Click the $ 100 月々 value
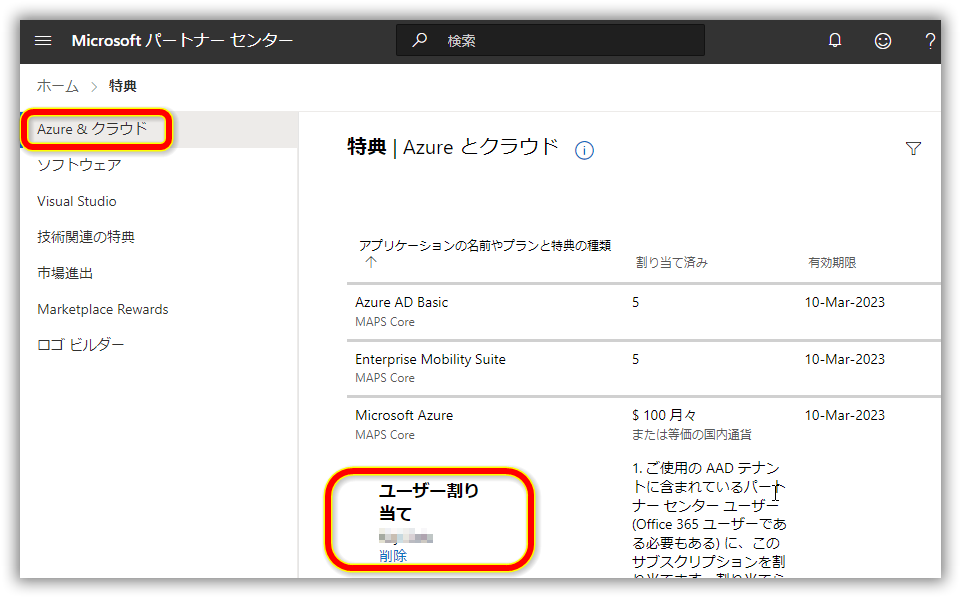 (x=664, y=415)
